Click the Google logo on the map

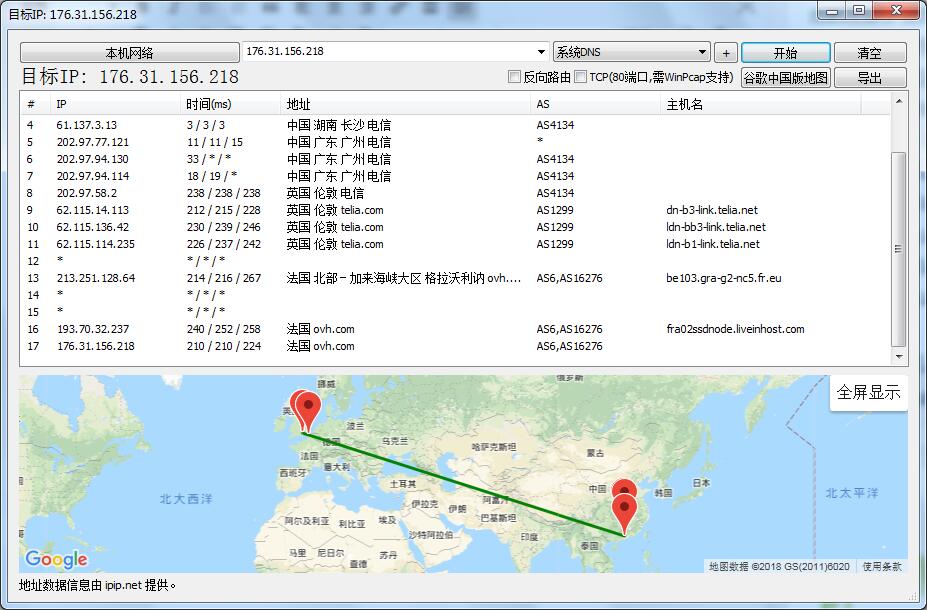coord(57,559)
